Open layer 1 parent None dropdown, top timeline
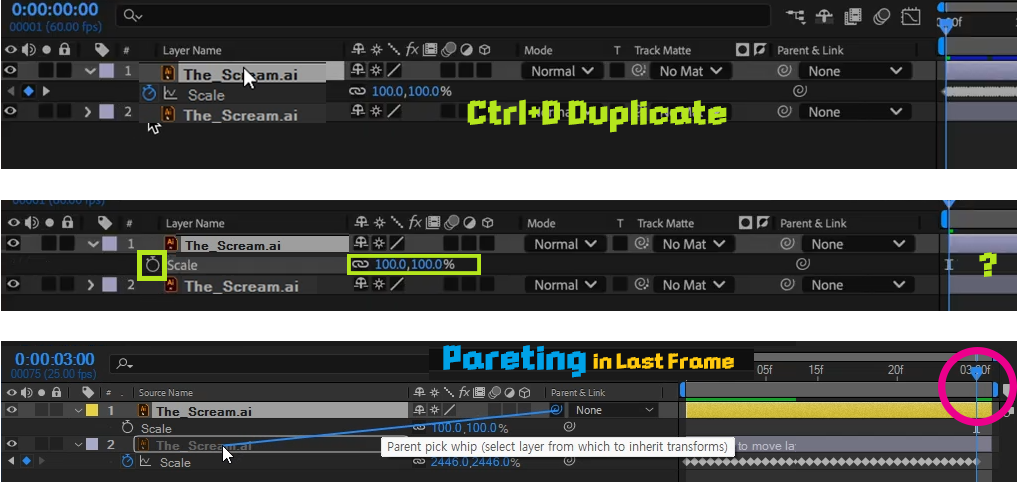Screen dimensions: 1017x482 tap(855, 71)
